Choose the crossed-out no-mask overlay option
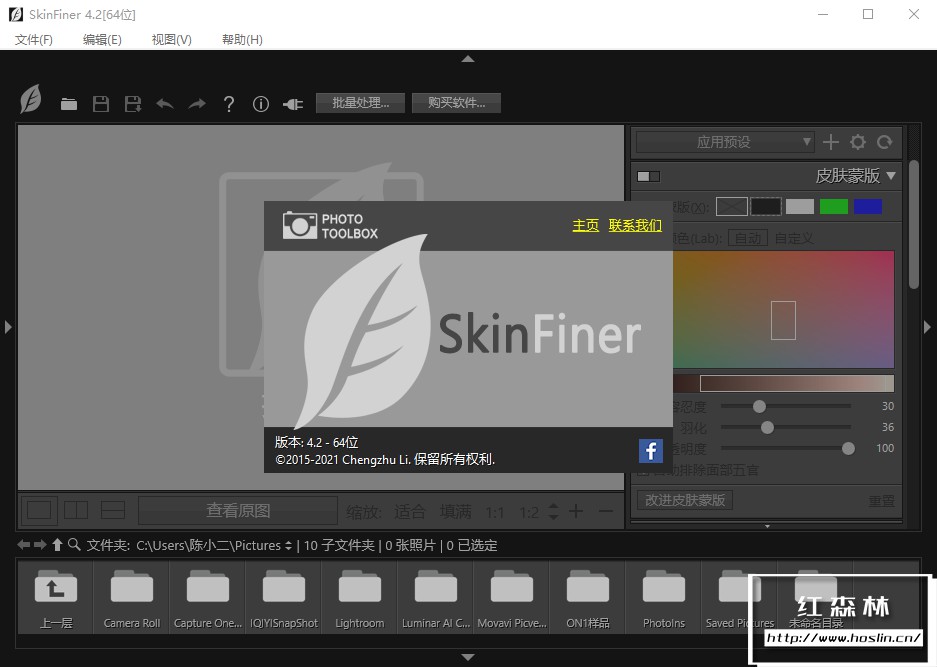This screenshot has width=937, height=667. pos(732,207)
